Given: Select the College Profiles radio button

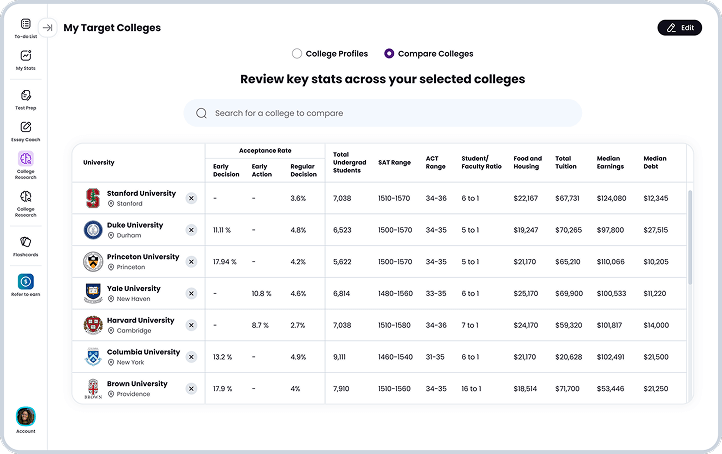Looking at the screenshot, I should (x=297, y=54).
